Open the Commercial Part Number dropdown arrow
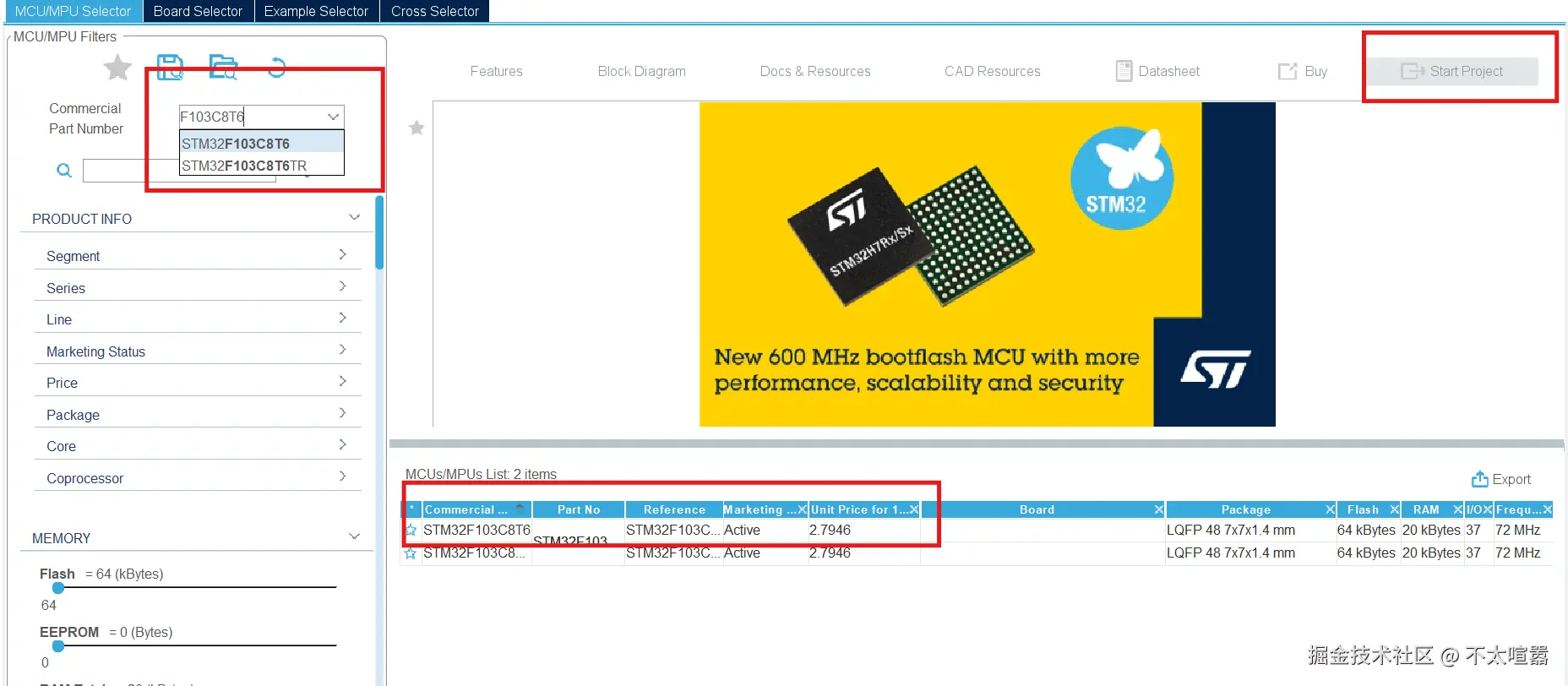 [x=333, y=117]
